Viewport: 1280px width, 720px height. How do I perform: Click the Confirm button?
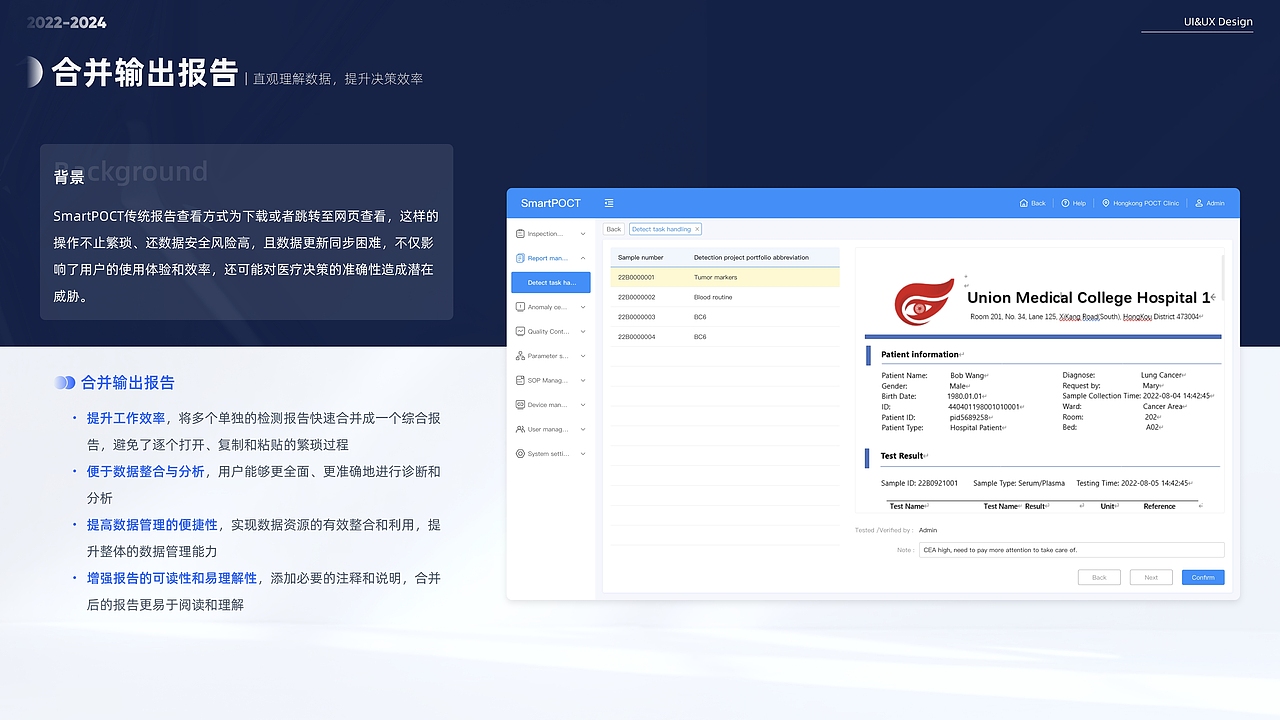click(1202, 577)
